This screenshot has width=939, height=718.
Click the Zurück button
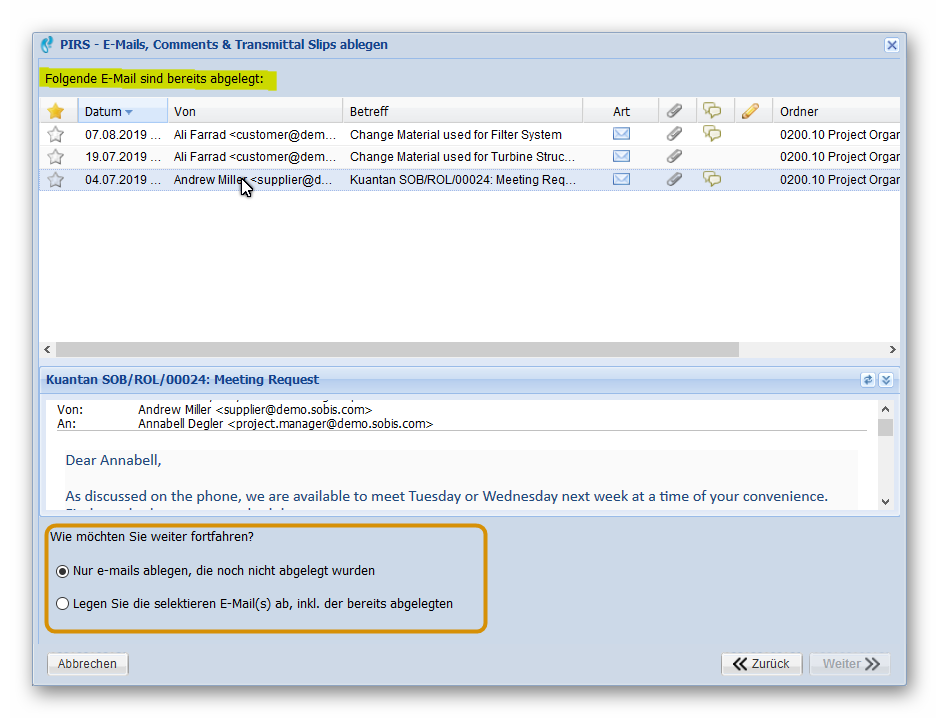tap(761, 664)
